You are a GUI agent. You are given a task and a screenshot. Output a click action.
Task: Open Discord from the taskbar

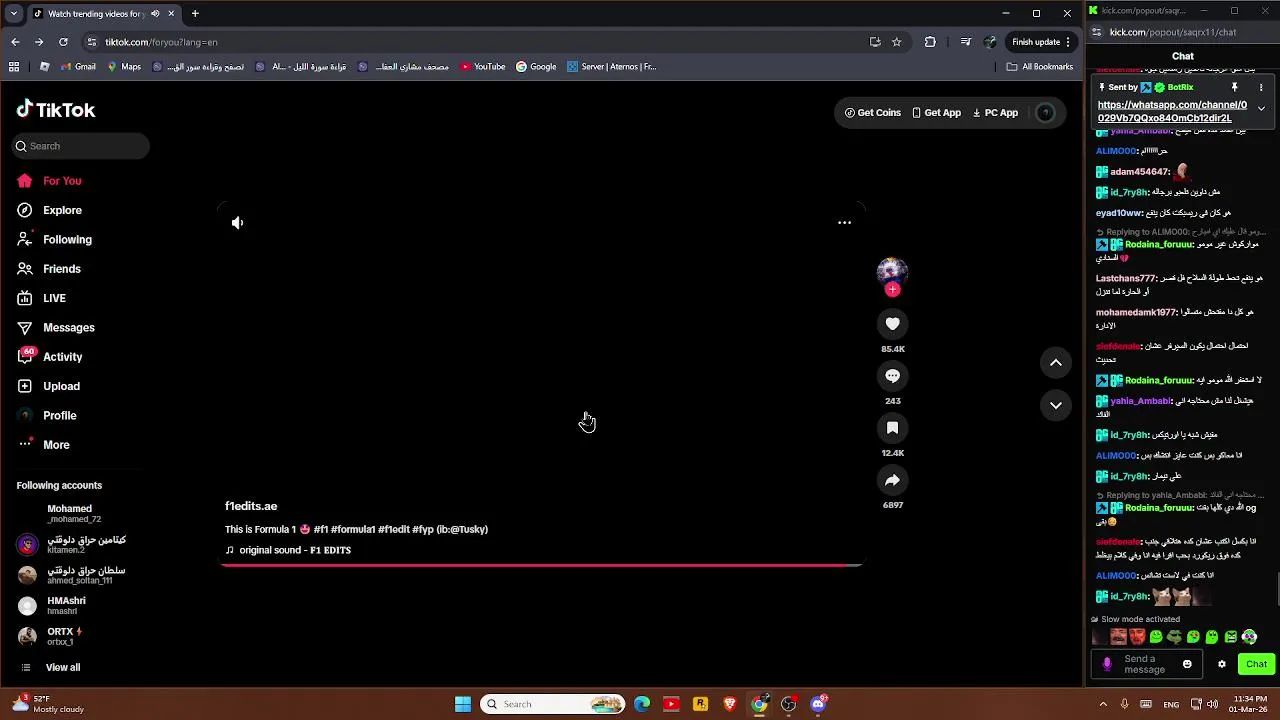point(818,704)
